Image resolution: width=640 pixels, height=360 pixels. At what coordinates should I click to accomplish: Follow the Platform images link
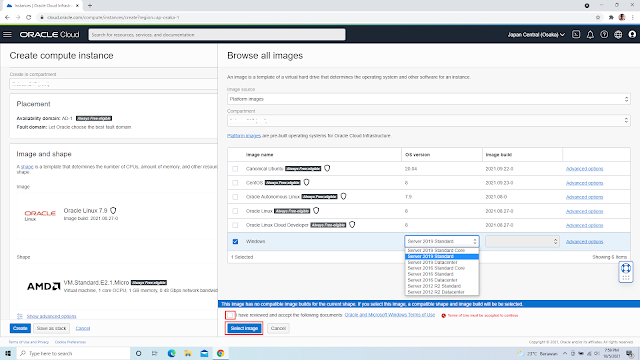click(244, 136)
